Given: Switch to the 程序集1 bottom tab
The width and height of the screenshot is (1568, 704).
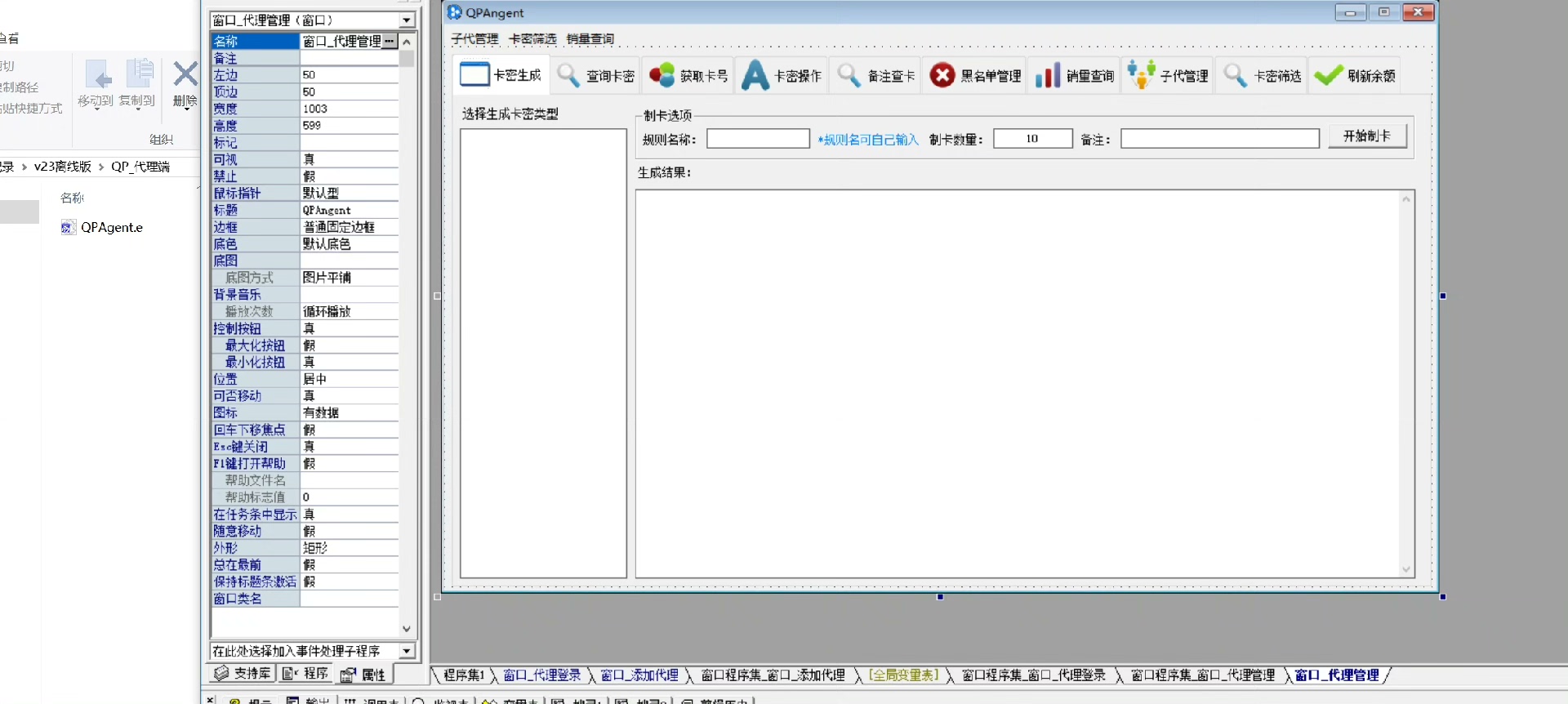Looking at the screenshot, I should 464,675.
